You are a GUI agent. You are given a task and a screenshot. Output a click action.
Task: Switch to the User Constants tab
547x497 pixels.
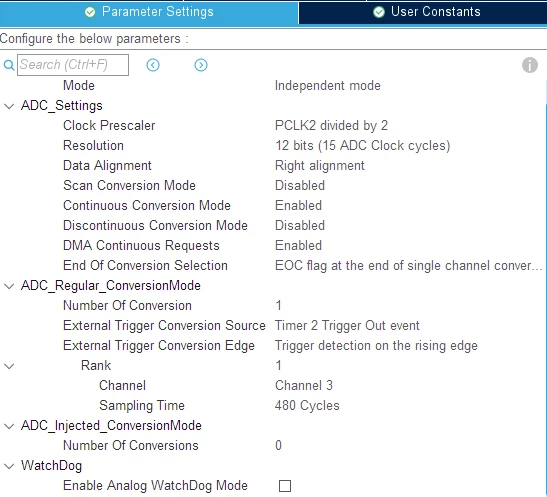tap(422, 12)
